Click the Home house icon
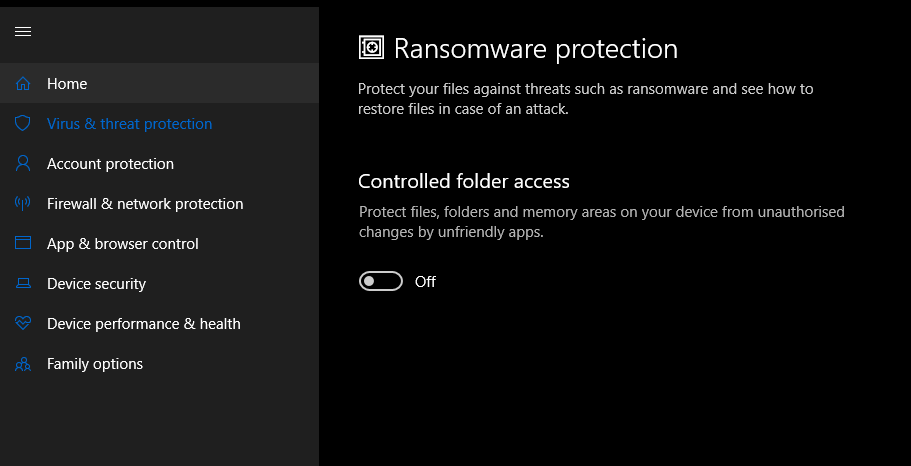 click(23, 84)
